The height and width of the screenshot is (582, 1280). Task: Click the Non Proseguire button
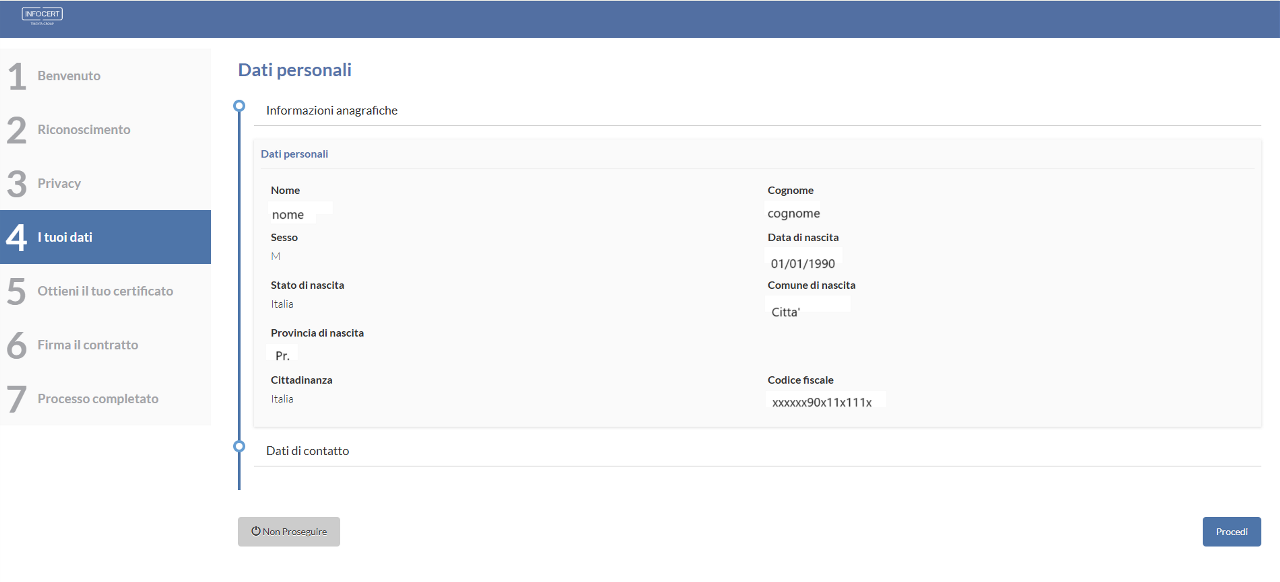point(289,532)
